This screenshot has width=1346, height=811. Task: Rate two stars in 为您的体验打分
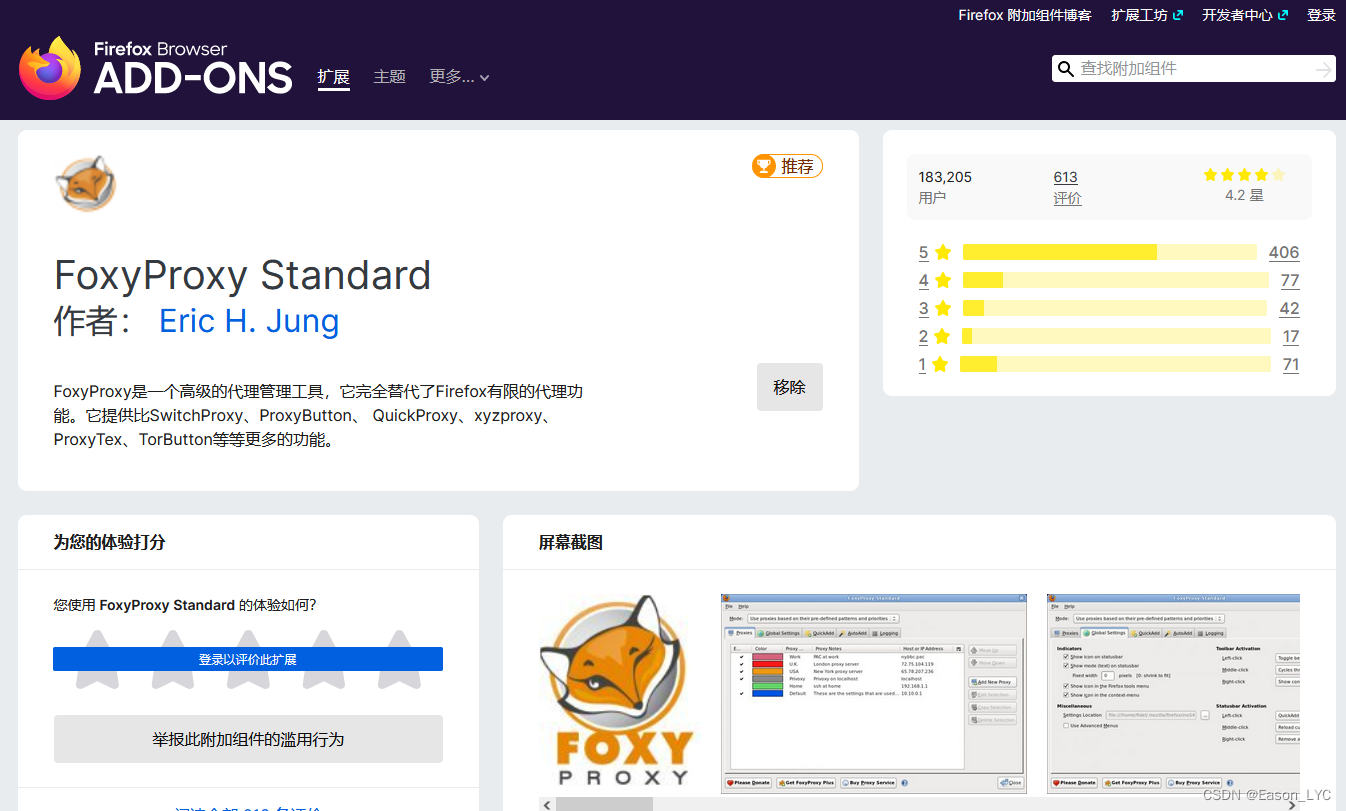click(173, 659)
